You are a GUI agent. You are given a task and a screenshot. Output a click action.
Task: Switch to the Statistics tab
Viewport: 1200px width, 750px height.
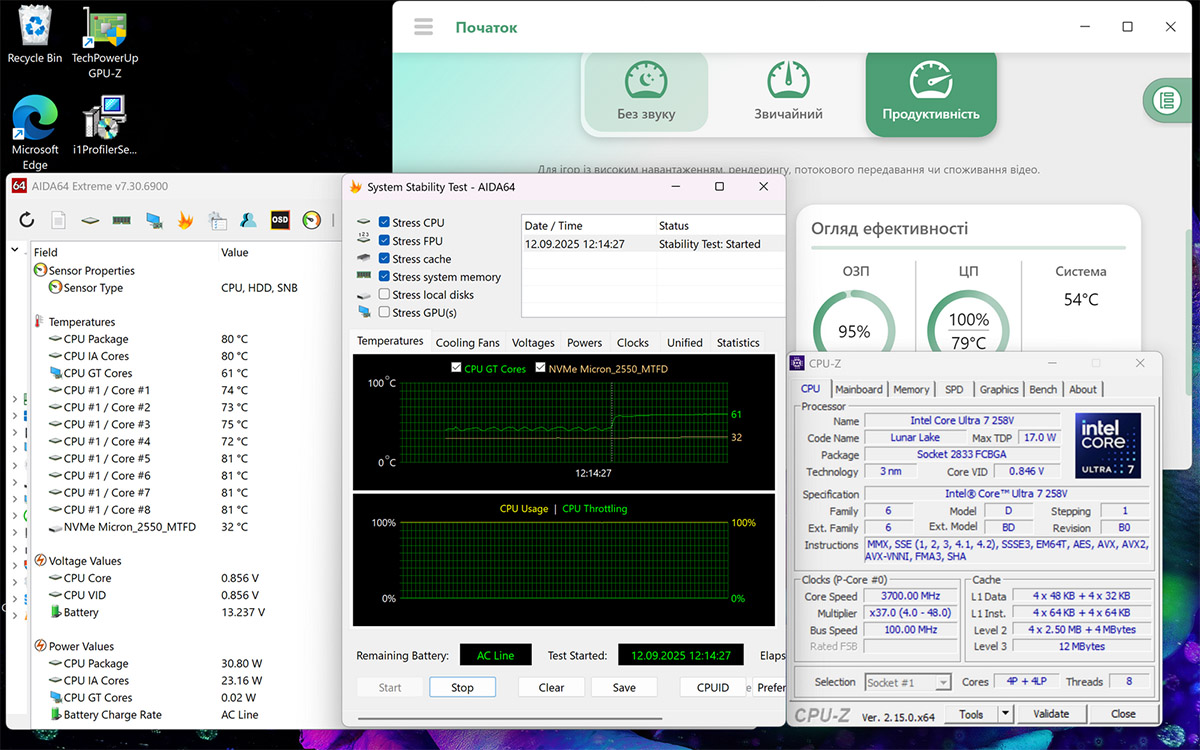click(x=738, y=342)
